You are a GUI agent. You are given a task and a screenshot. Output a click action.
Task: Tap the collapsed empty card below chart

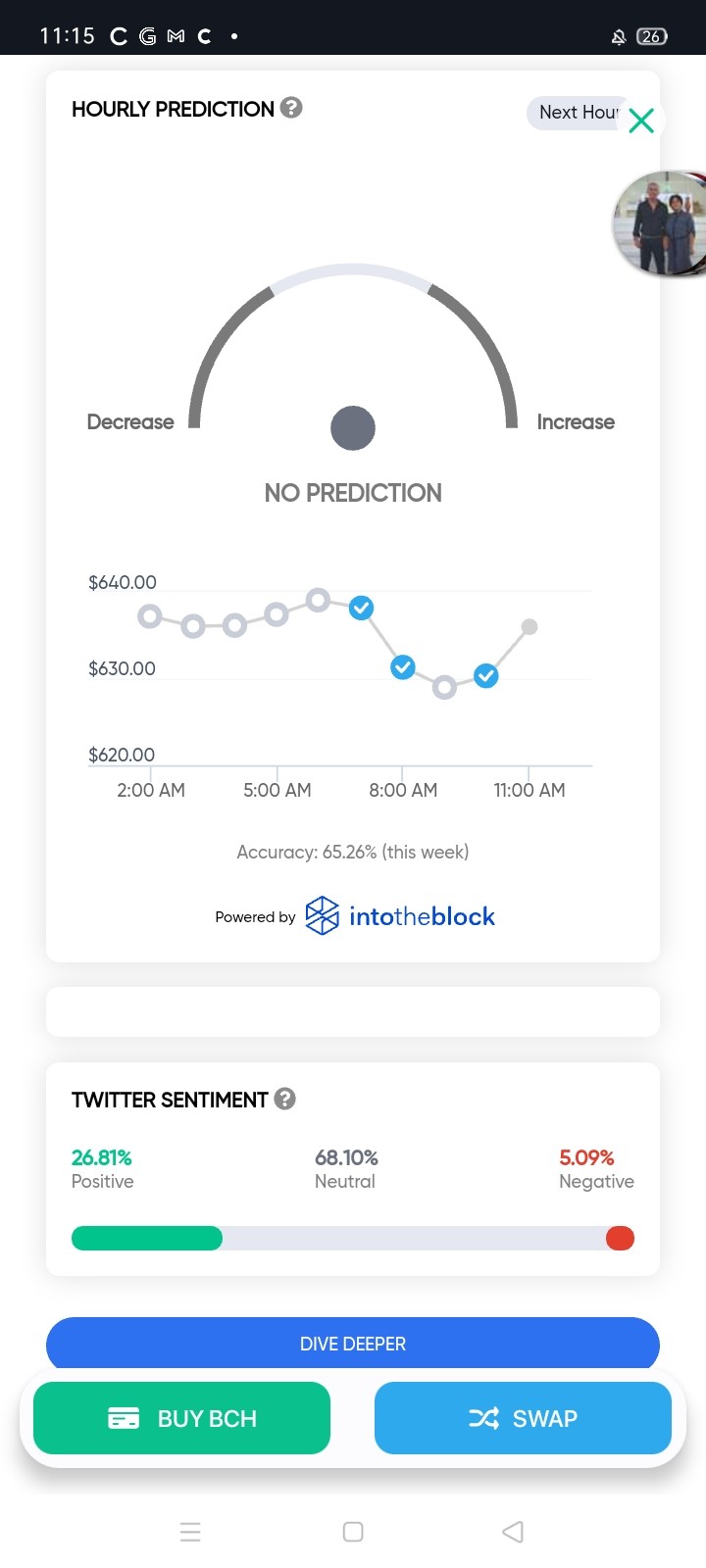(x=353, y=1011)
